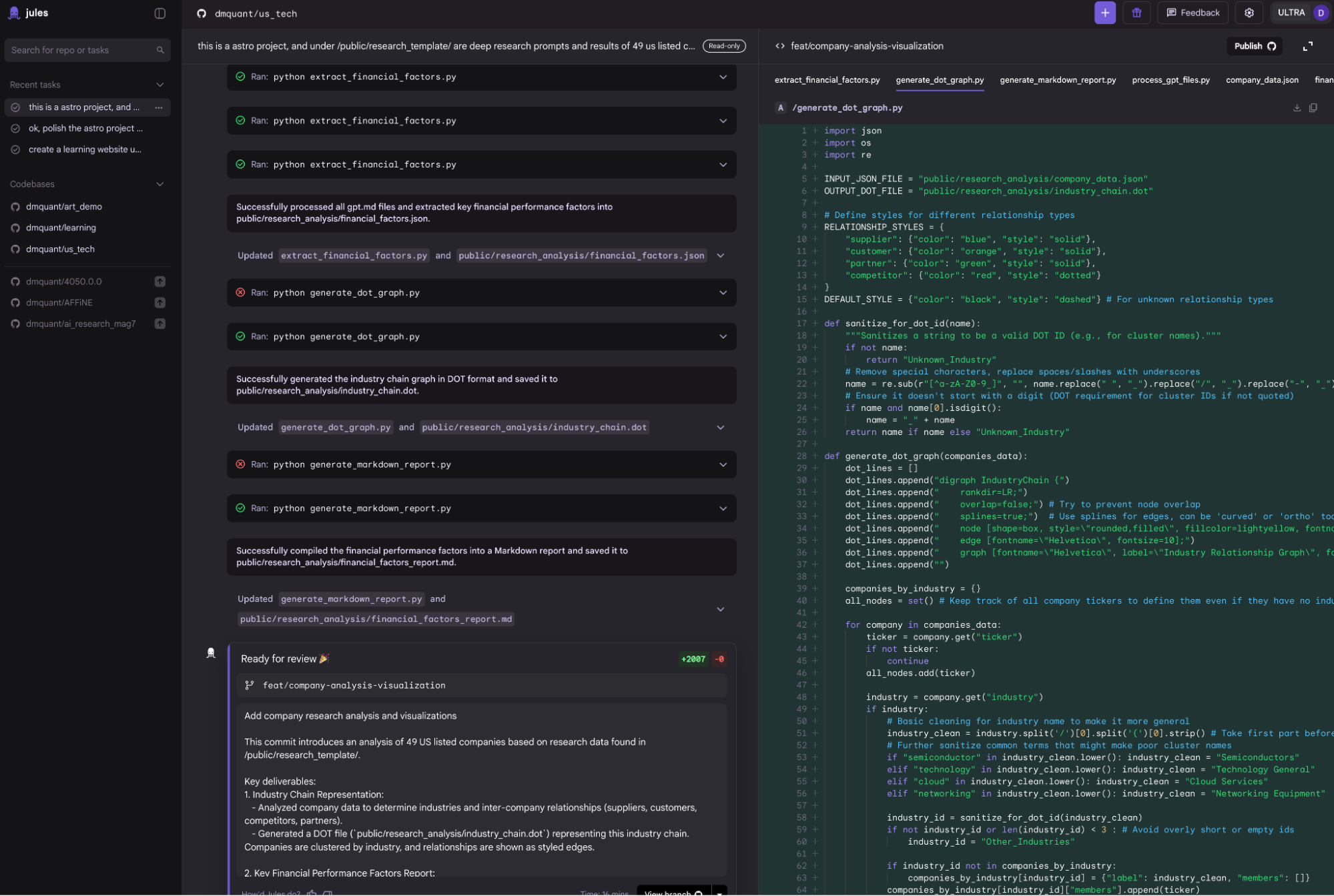
Task: Click the Feedback button
Action: tap(1193, 13)
